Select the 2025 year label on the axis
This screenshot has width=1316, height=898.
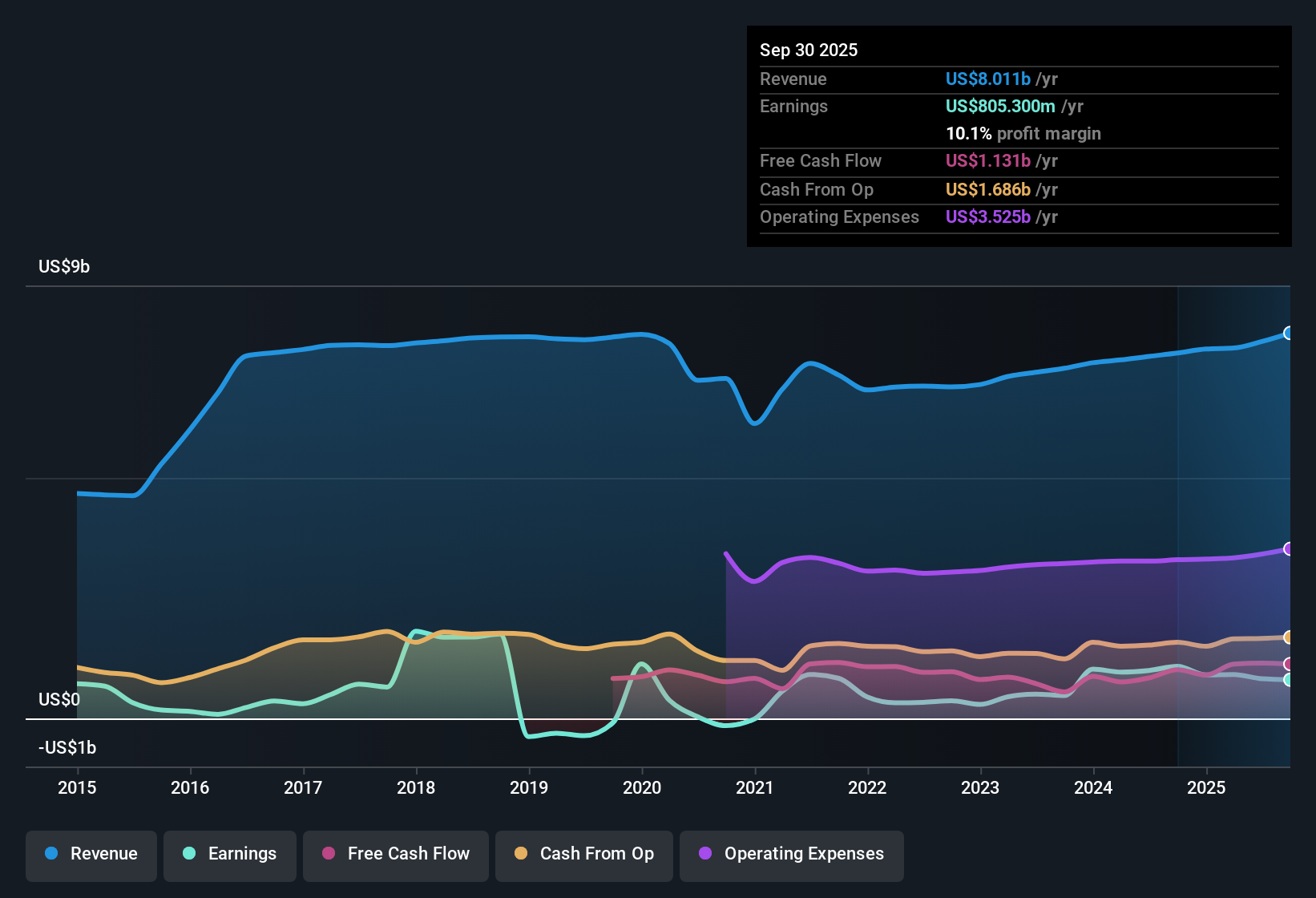tap(1208, 788)
